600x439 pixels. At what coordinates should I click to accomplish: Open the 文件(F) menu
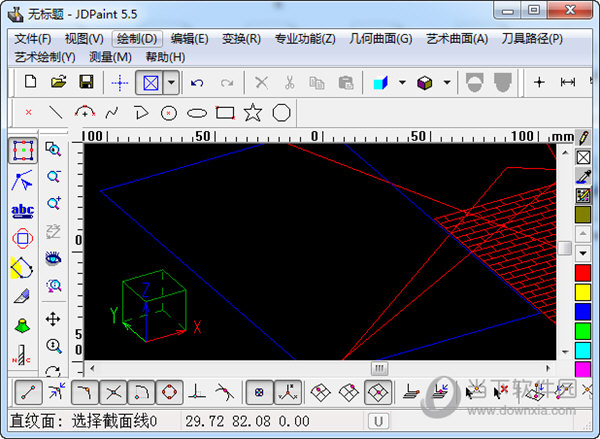click(x=33, y=39)
